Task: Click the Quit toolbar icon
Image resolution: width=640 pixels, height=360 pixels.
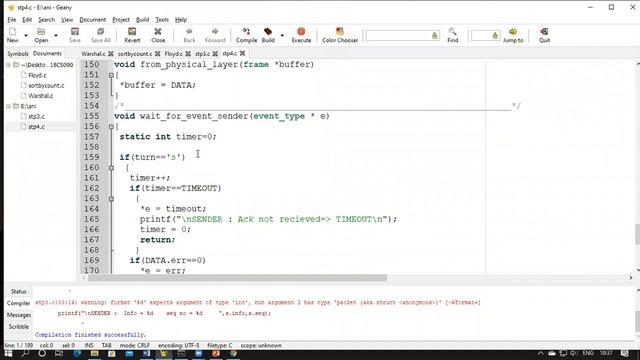Action: [544, 35]
